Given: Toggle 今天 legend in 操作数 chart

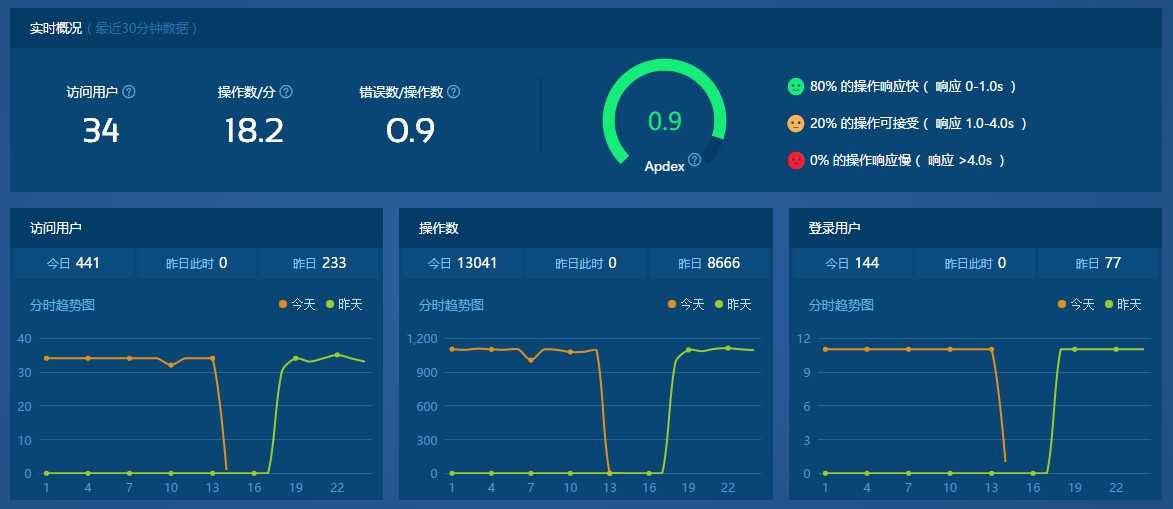Looking at the screenshot, I should click(686, 305).
